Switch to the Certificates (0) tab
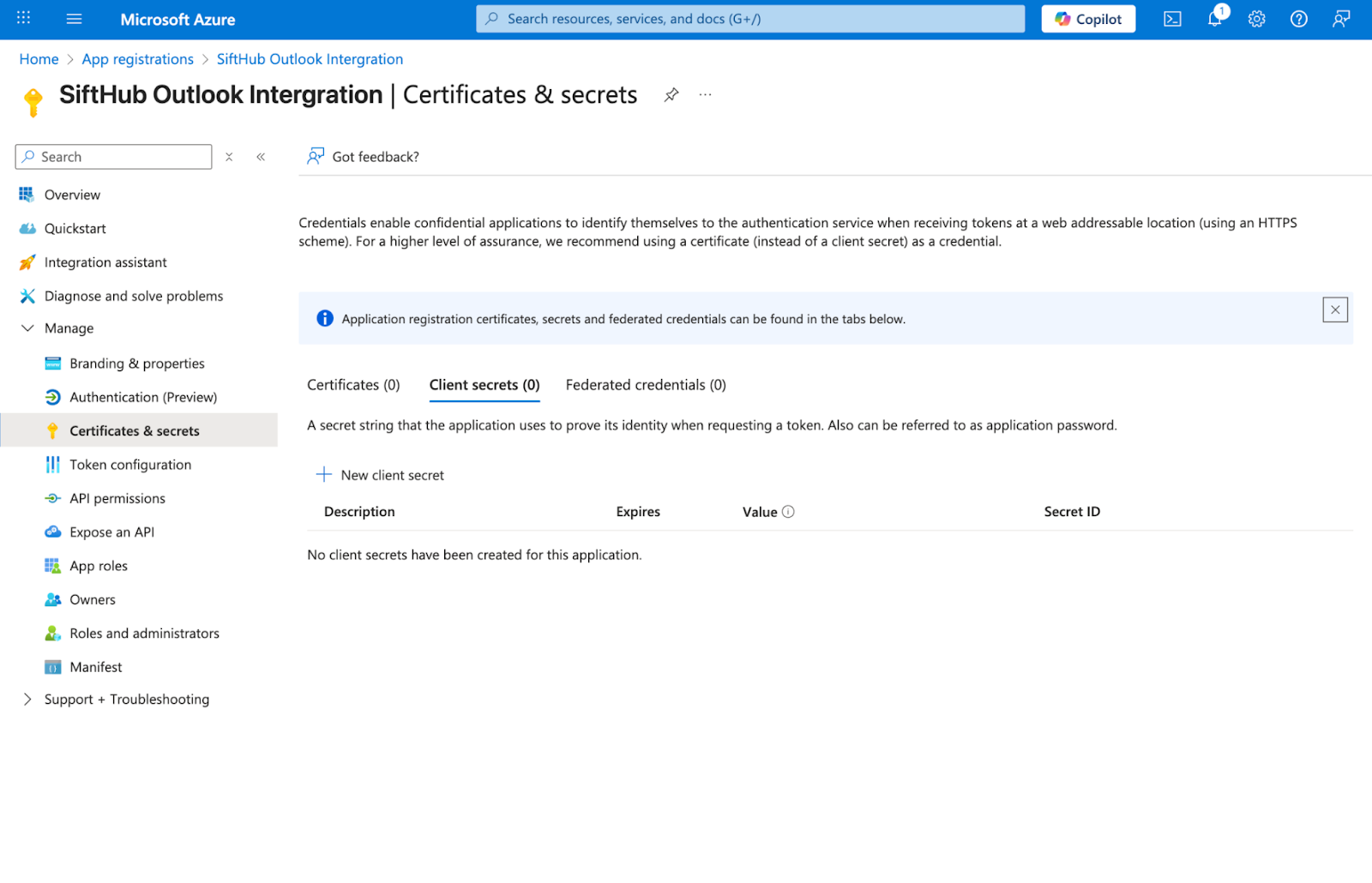1372x883 pixels. click(353, 385)
